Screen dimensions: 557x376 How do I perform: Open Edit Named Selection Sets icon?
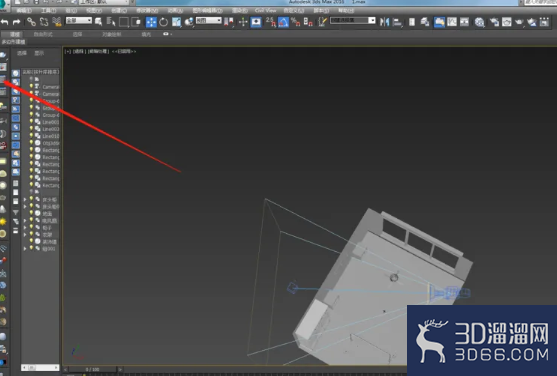click(x=323, y=22)
